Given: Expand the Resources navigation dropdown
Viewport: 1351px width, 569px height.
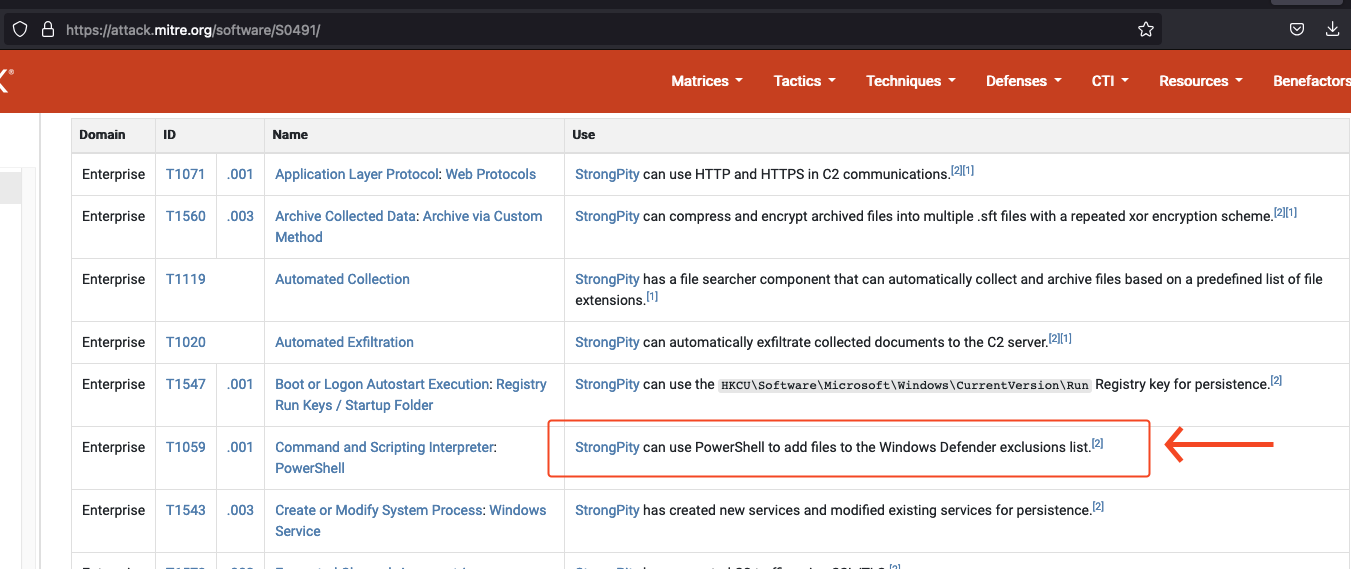Looking at the screenshot, I should [1201, 81].
